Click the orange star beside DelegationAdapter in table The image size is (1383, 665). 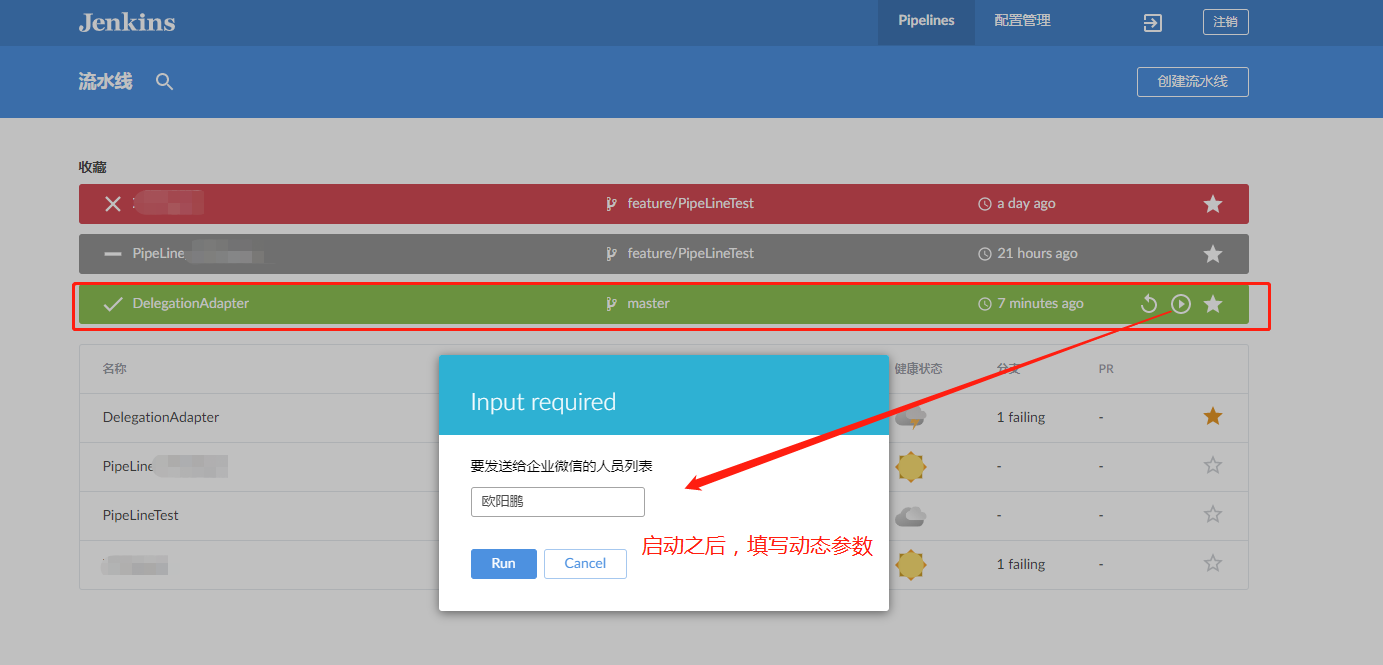(1212, 416)
